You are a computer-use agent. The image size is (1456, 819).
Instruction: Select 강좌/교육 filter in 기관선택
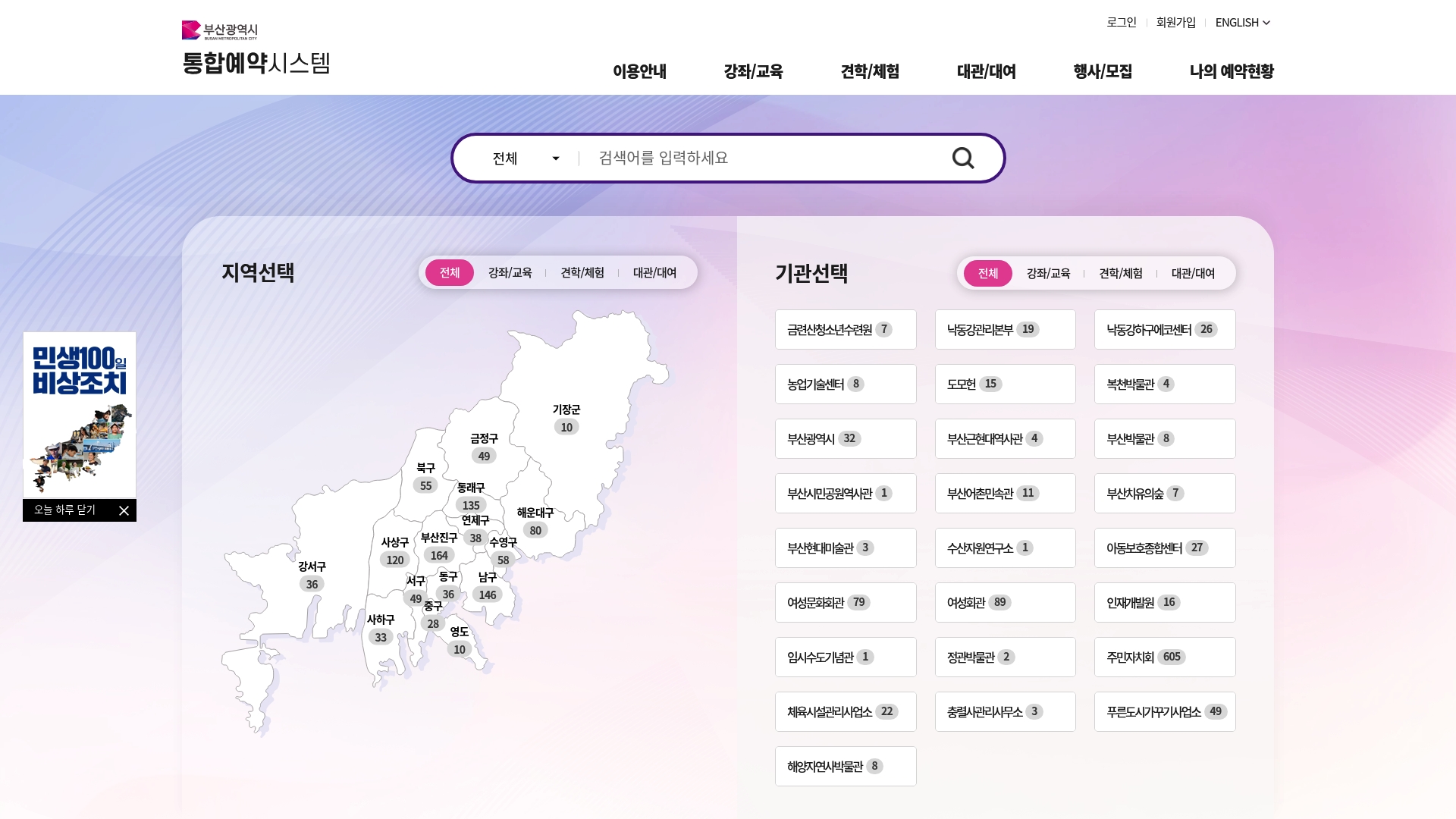(1048, 273)
